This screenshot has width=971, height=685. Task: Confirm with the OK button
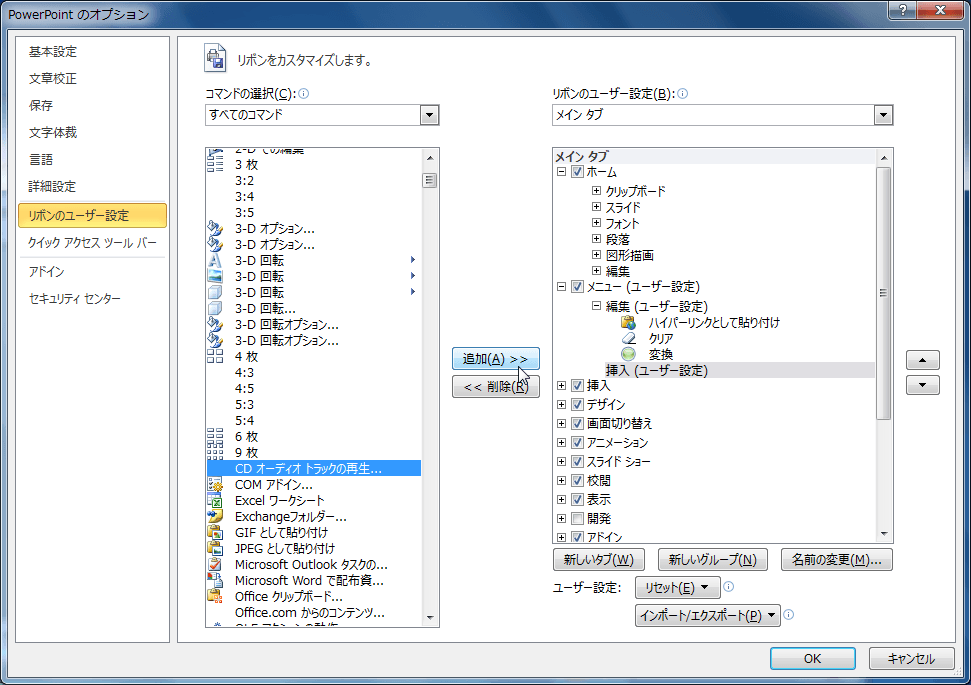click(812, 658)
